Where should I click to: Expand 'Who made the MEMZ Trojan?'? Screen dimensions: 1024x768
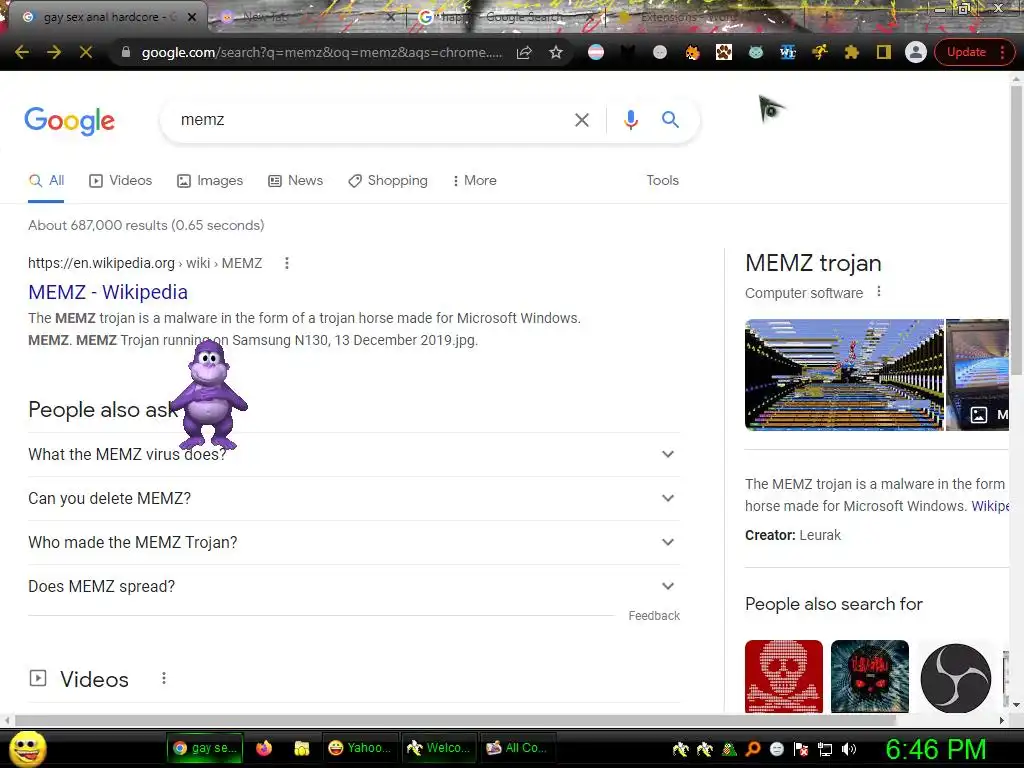coord(354,543)
